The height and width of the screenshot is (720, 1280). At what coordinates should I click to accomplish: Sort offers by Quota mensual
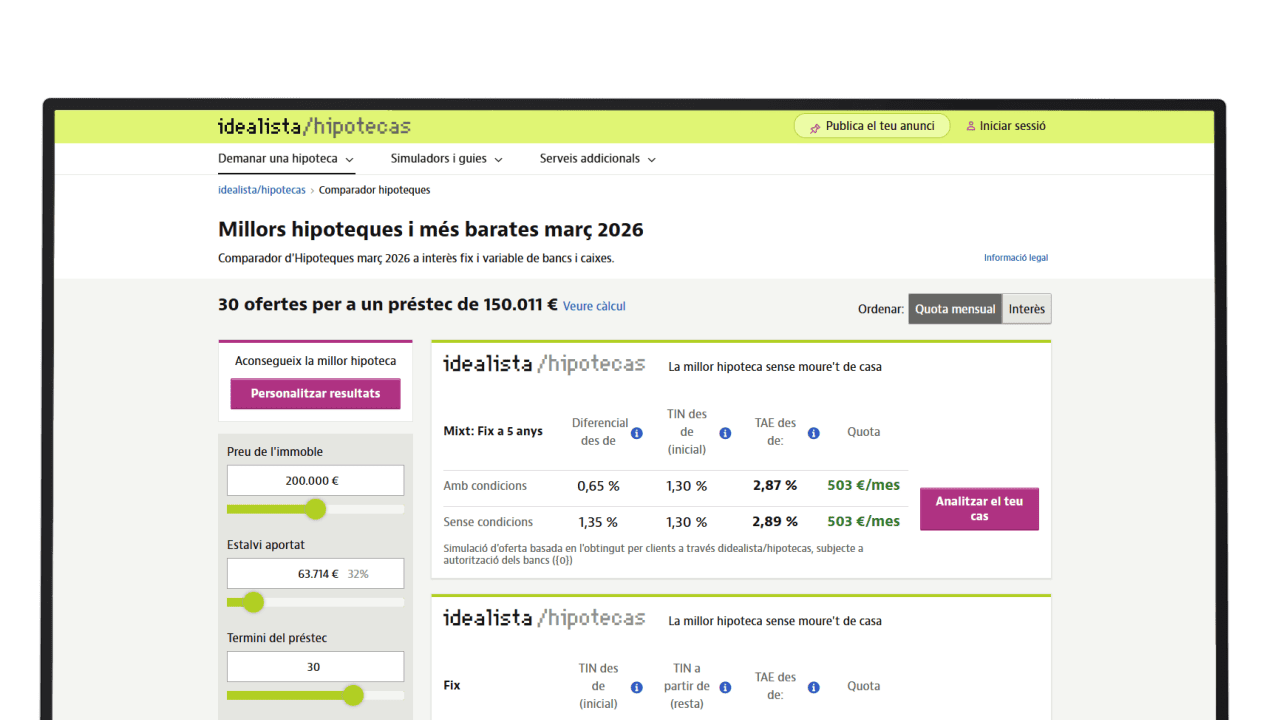[x=954, y=308]
